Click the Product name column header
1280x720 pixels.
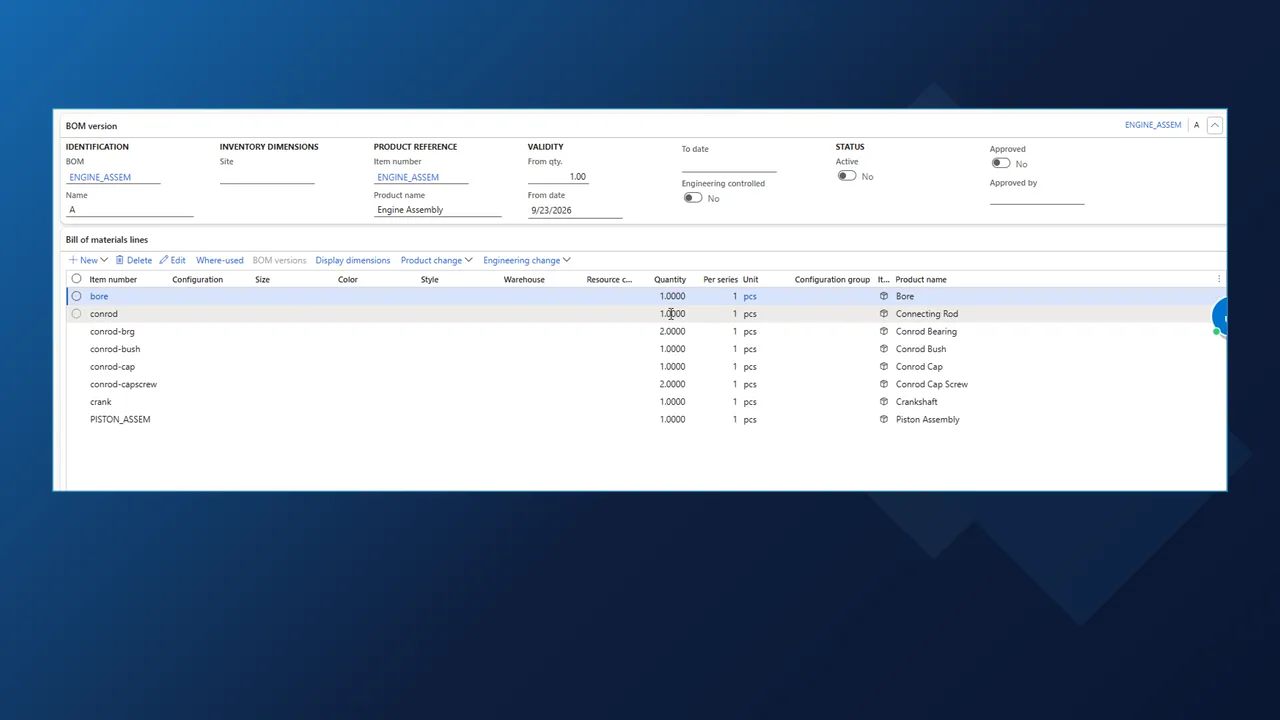point(921,279)
